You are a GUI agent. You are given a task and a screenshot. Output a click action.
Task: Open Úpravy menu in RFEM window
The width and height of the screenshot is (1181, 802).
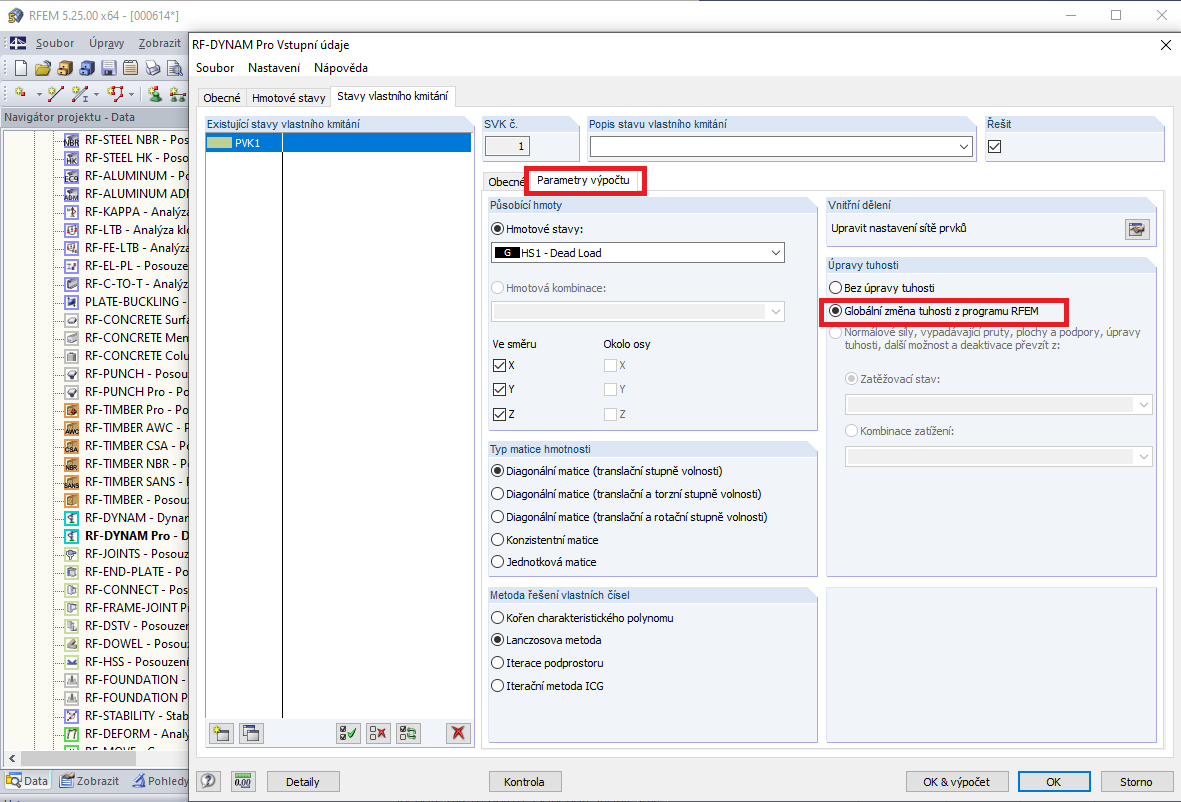[106, 43]
